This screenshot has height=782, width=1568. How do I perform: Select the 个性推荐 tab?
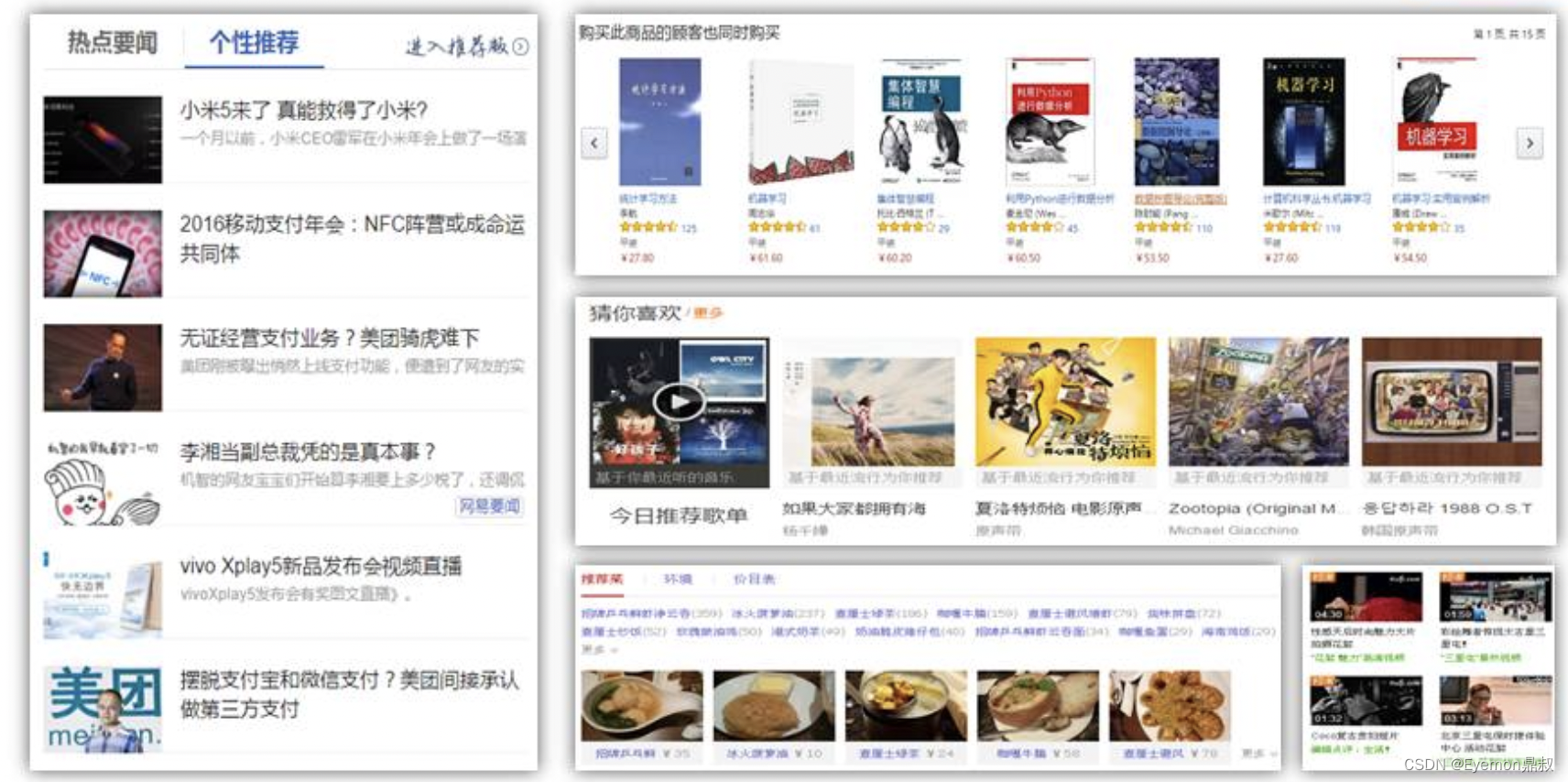pos(254,42)
